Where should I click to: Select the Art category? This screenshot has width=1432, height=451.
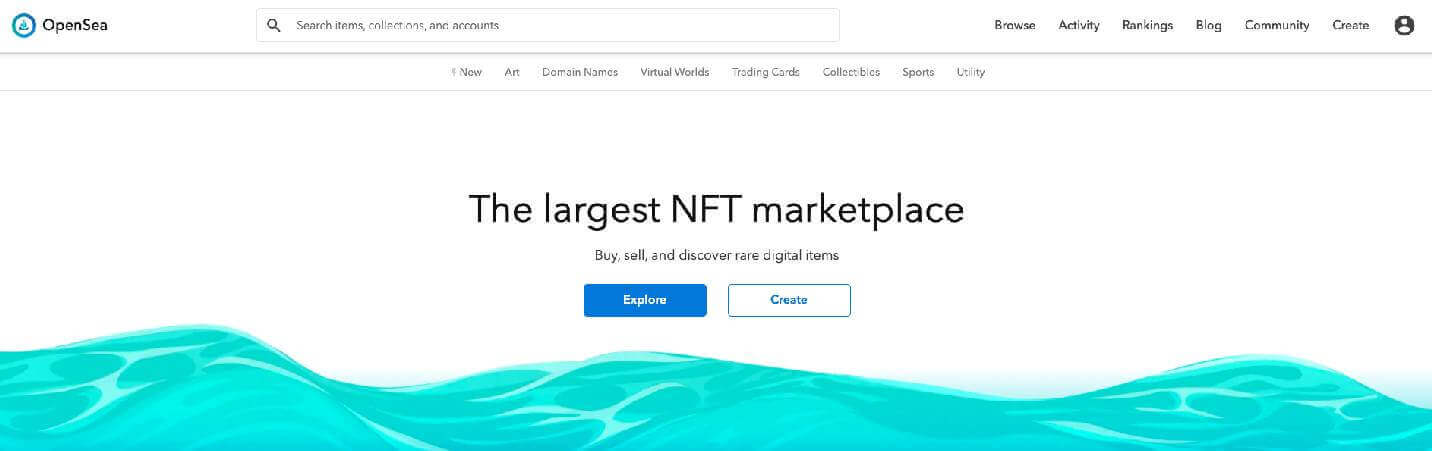512,72
